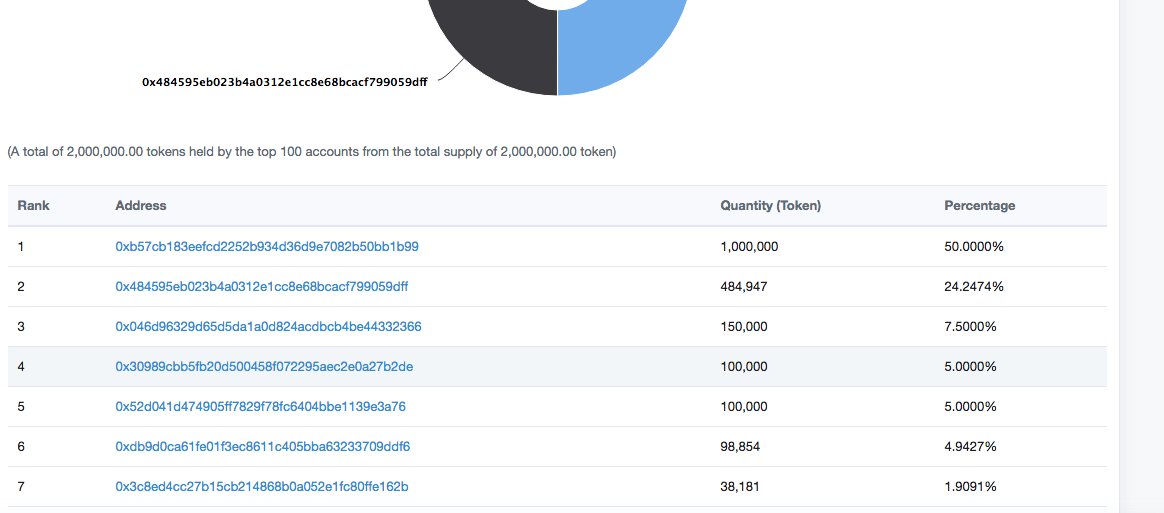Open address 0xb57cb183eefcd2252b934d36d9e7082b50bb1b99
This screenshot has width=1164, height=513.
point(266,246)
